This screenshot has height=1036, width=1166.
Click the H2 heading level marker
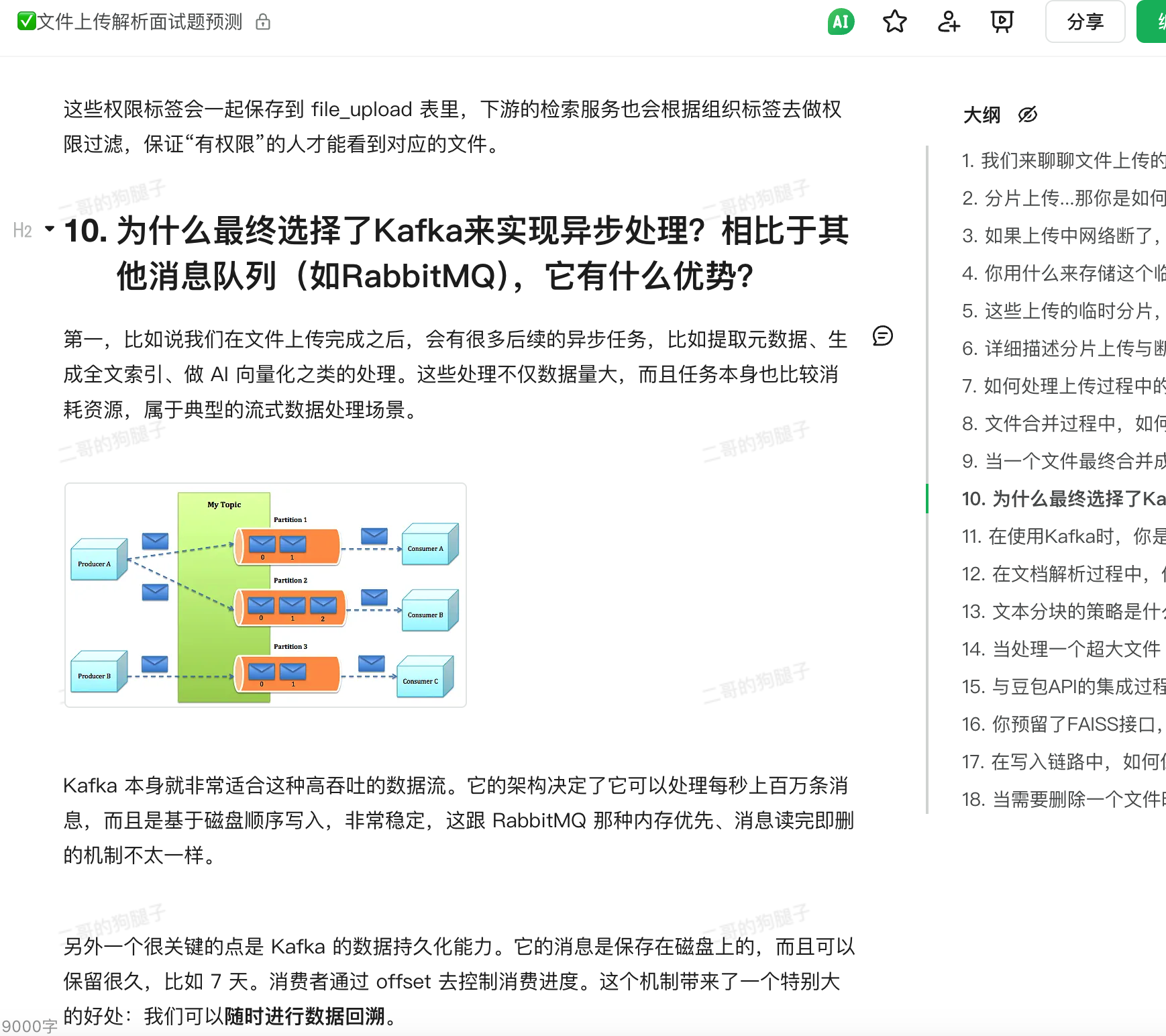tap(22, 231)
